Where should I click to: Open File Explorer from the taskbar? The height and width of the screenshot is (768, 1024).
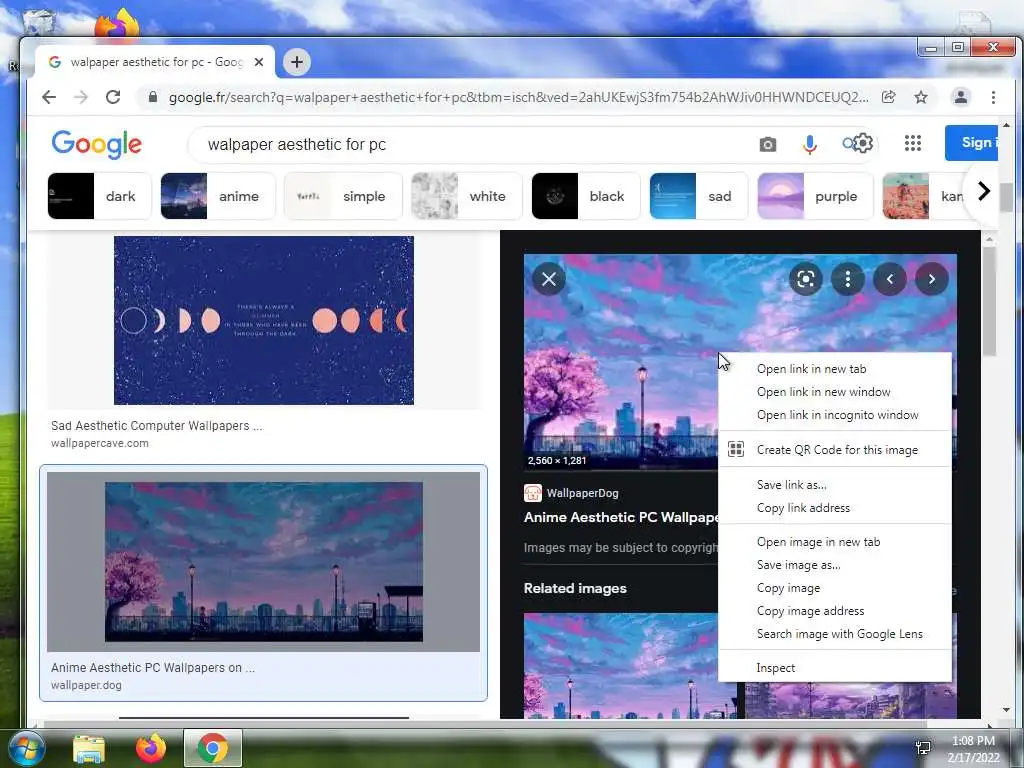click(89, 748)
